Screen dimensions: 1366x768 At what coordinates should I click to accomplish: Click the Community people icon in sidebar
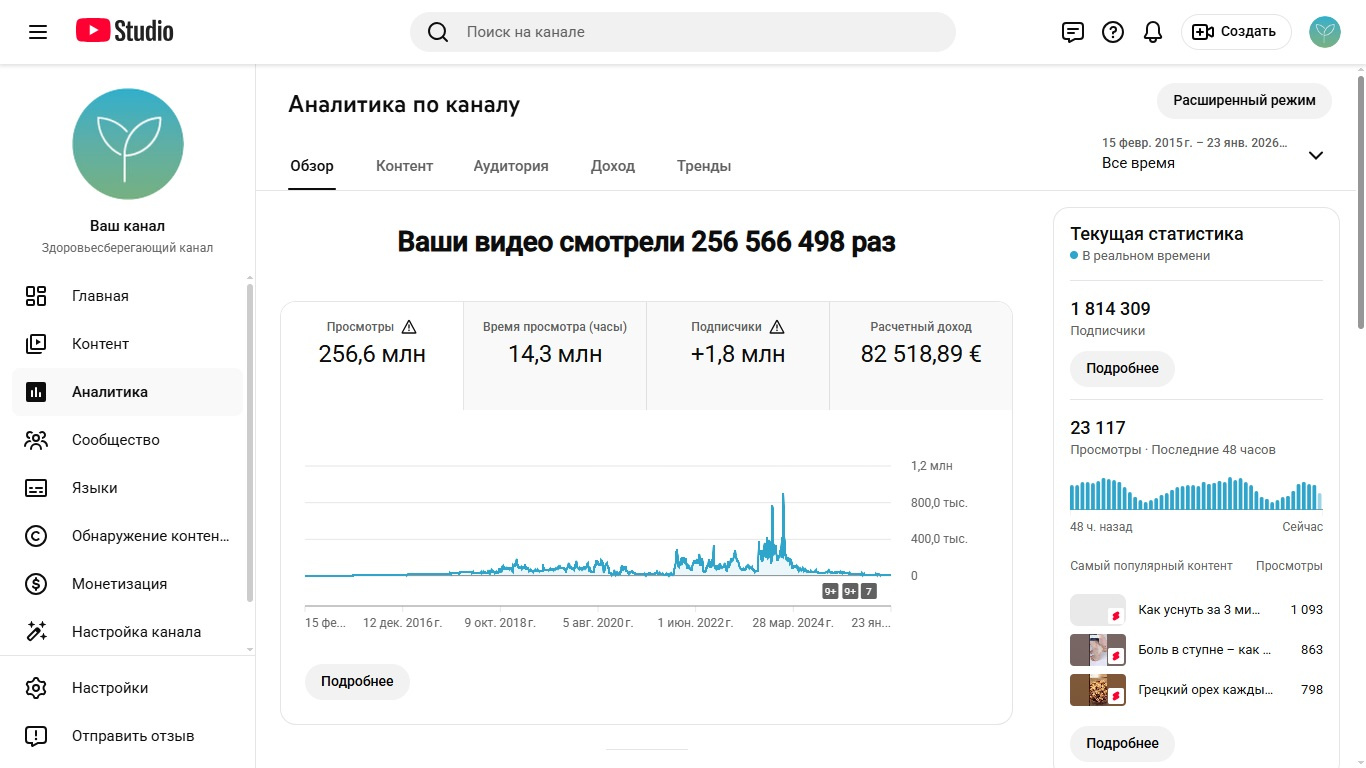coord(36,440)
